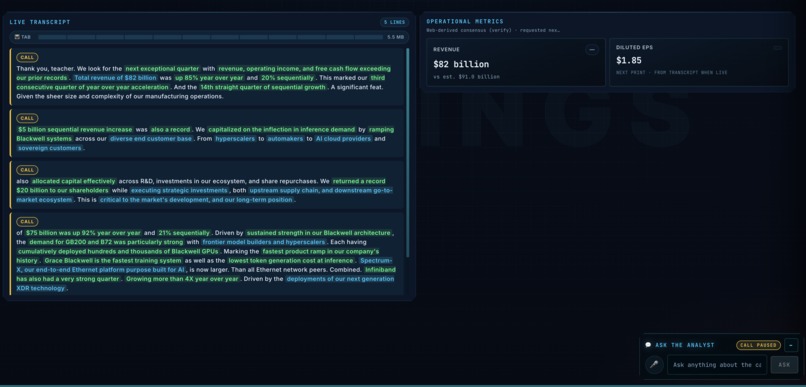Click highlighted phrase 'next exceptional quarter'
Viewport: 806px width, 387px height.
click(x=162, y=68)
